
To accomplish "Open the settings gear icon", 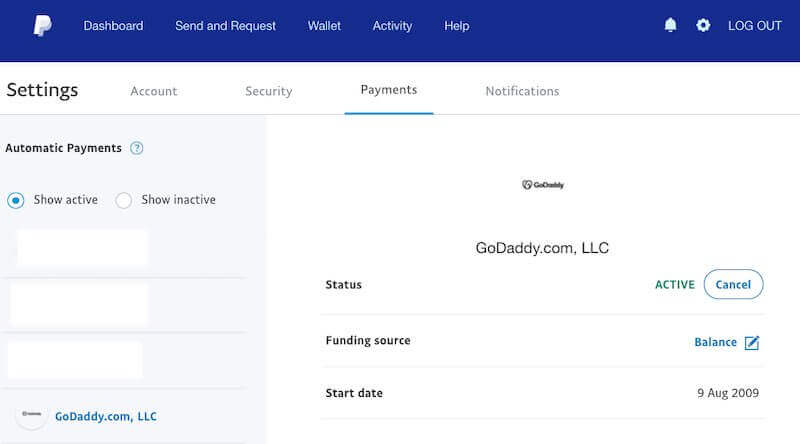I will pos(703,25).
